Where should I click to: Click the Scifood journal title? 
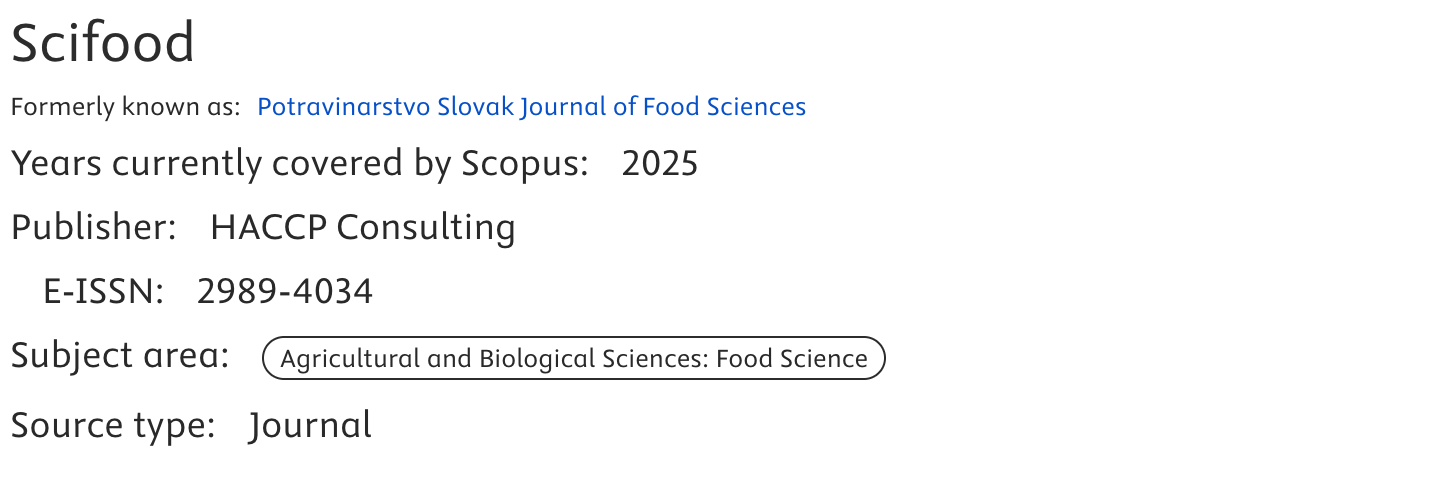coord(103,44)
